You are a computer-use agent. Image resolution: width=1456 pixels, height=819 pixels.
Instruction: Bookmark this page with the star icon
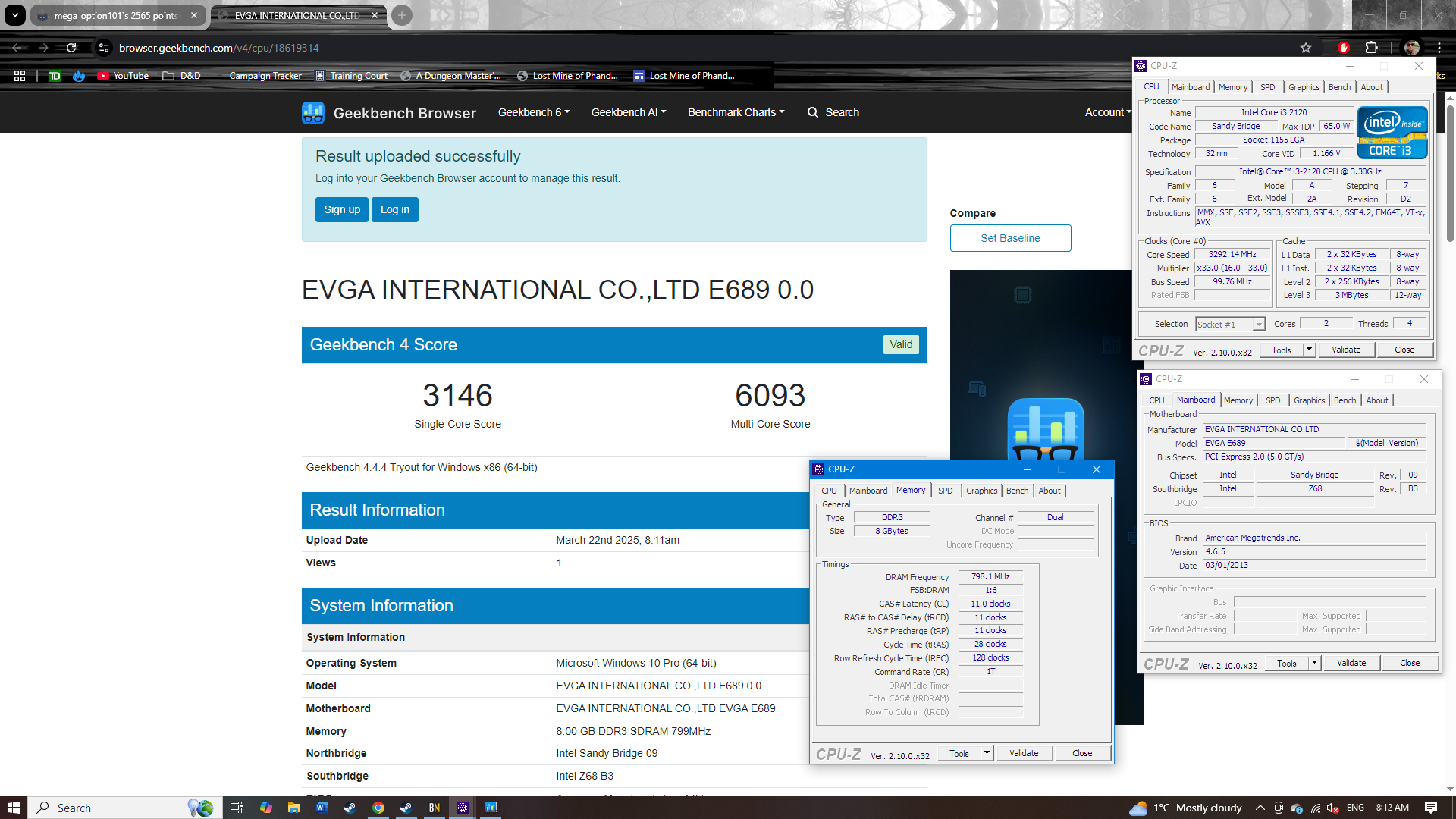click(x=1306, y=48)
